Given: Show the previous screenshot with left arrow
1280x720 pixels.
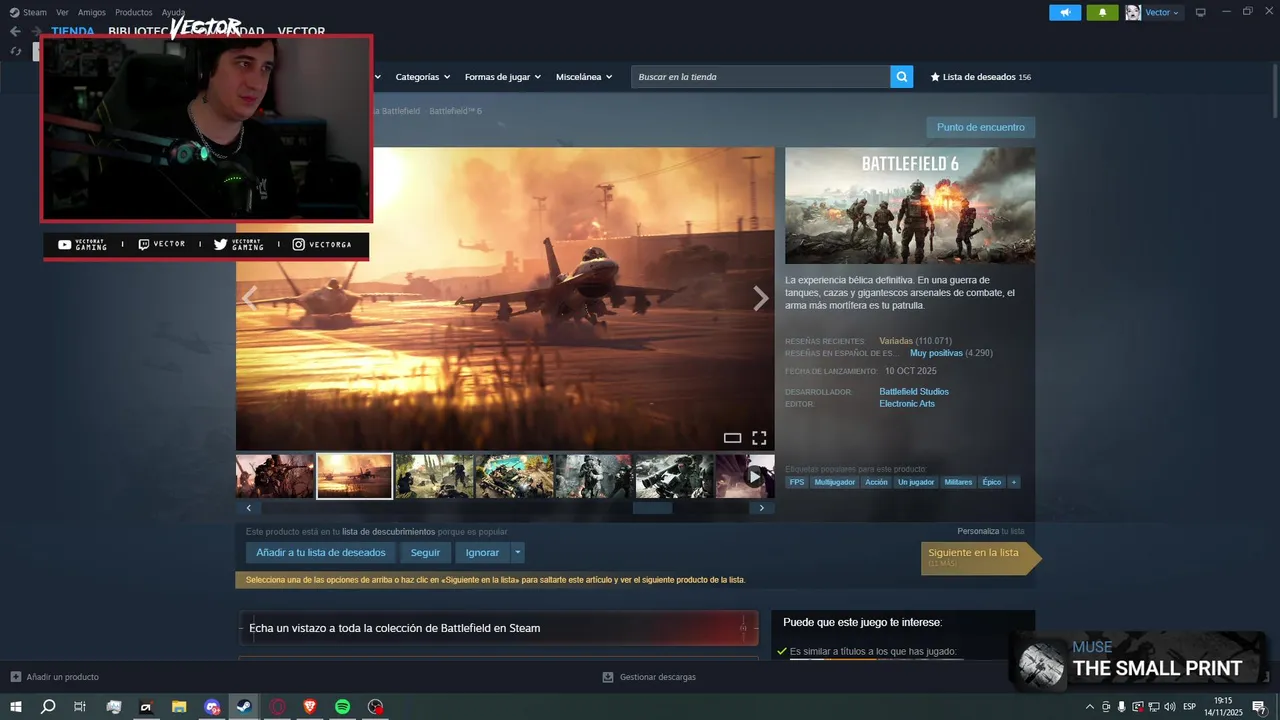Looking at the screenshot, I should [x=250, y=298].
